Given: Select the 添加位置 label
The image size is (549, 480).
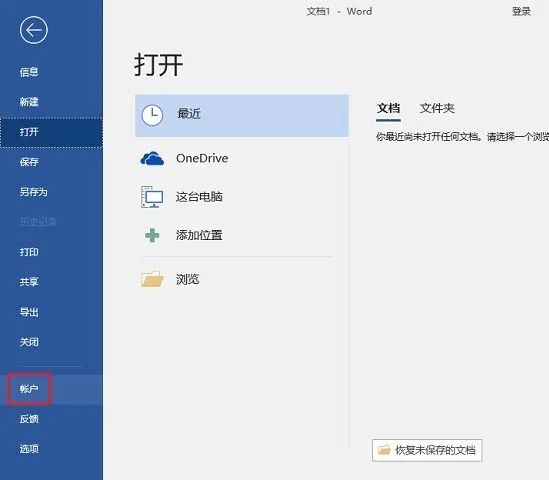Looking at the screenshot, I should pyautogui.click(x=199, y=235).
